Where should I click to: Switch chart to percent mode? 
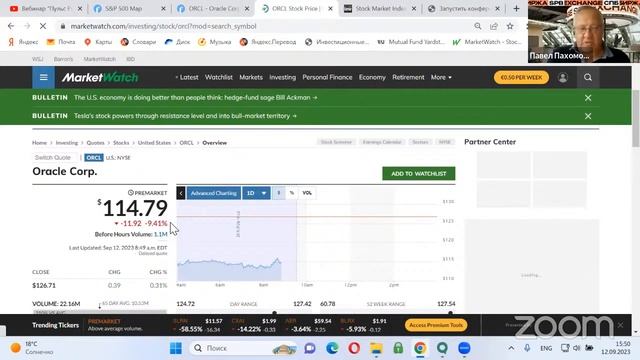[292, 193]
